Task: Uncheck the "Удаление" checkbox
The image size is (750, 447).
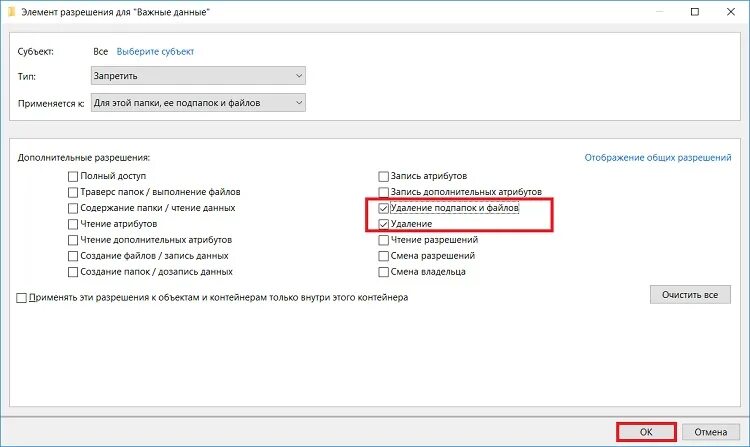Action: click(x=383, y=224)
